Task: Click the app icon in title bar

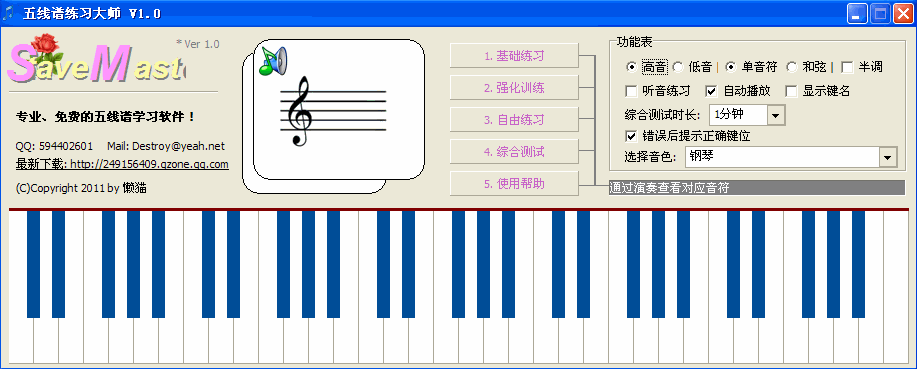Action: (8, 13)
